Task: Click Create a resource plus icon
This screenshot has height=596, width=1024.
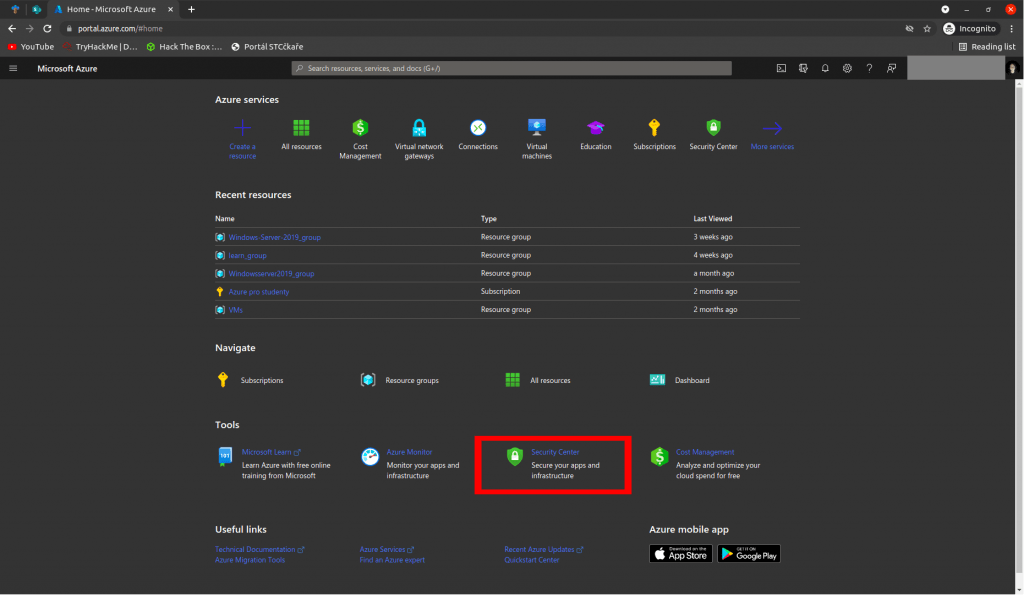Action: [x=242, y=128]
